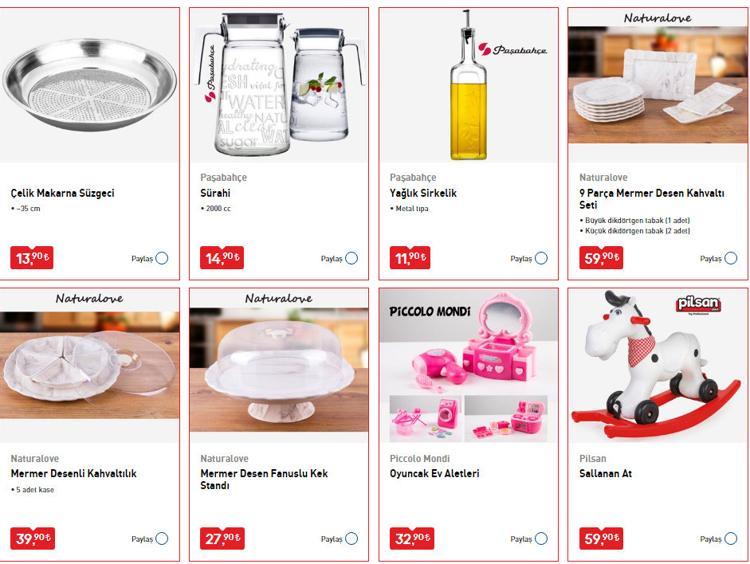
Task: Enable Paylaş circle on 9 Parça Kahvaltı Seti
Action: pos(730,258)
